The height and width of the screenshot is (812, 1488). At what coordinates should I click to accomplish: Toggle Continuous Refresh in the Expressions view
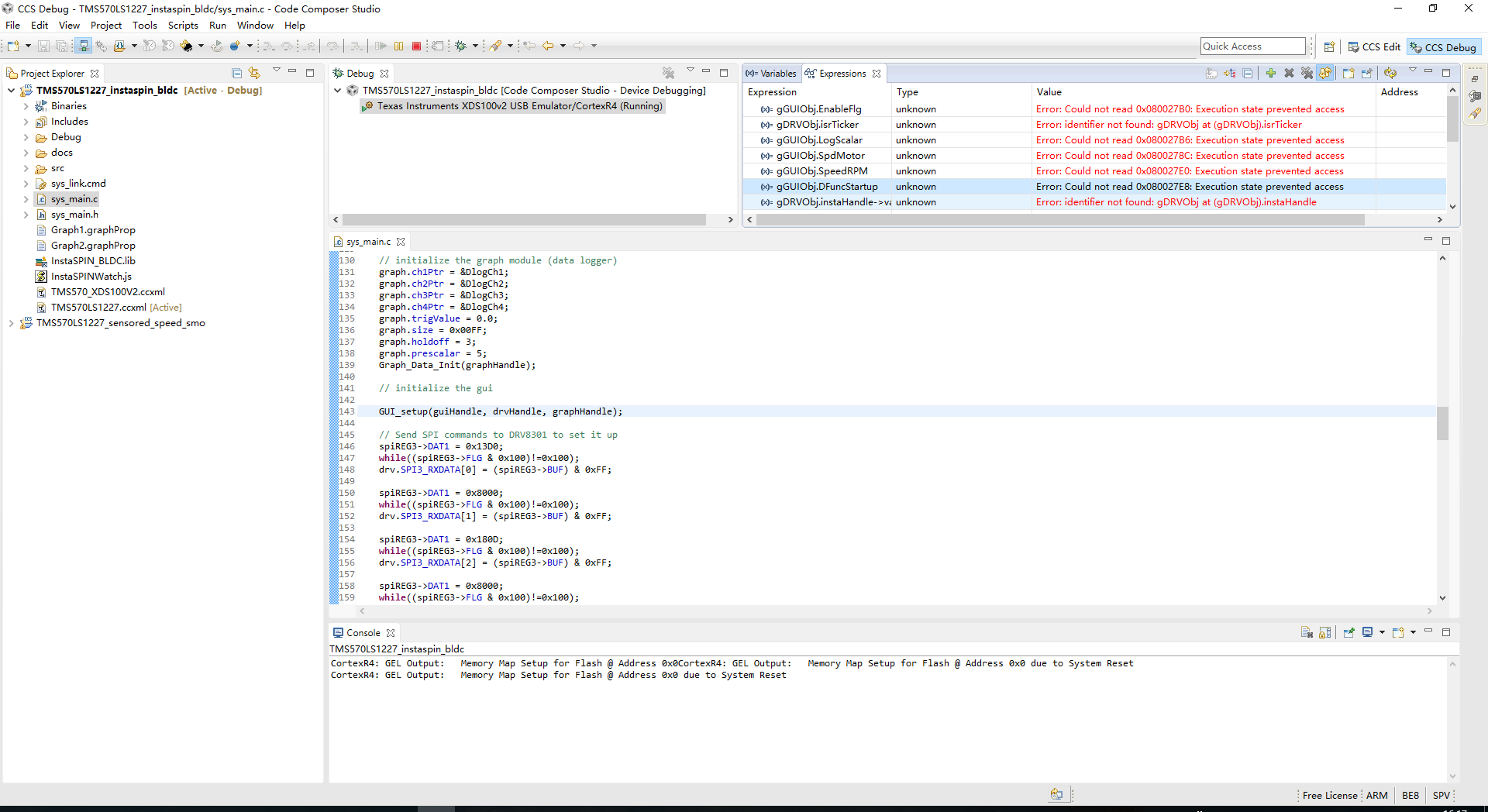(x=1325, y=73)
